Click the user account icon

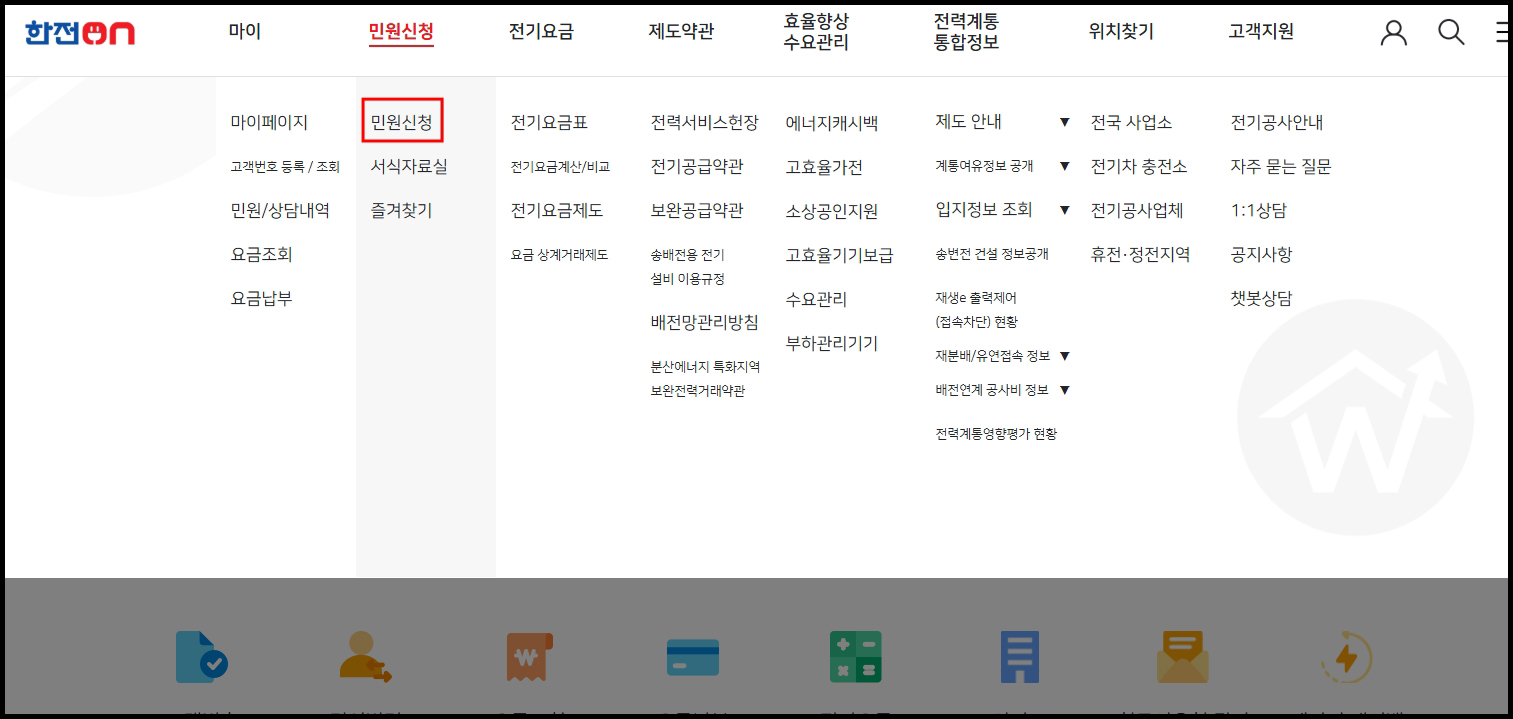[x=1392, y=32]
